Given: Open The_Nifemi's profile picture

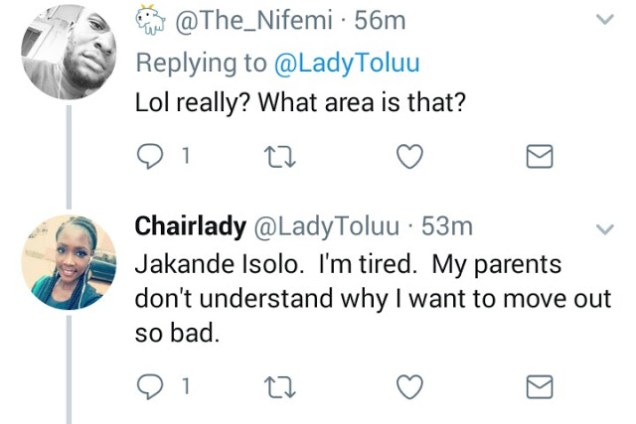Looking at the screenshot, I should point(67,50).
